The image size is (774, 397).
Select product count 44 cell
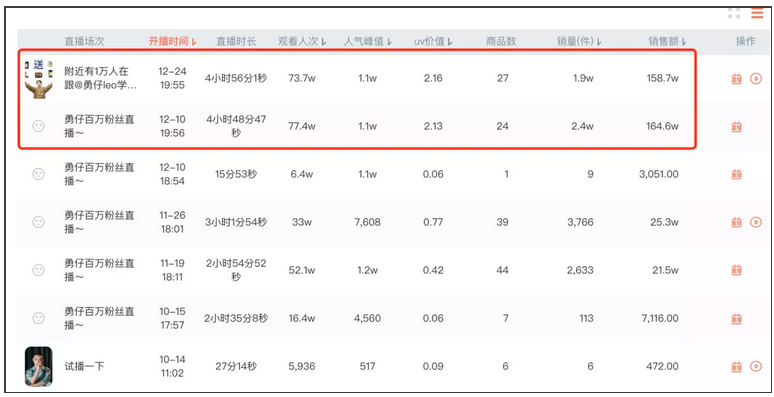point(503,270)
